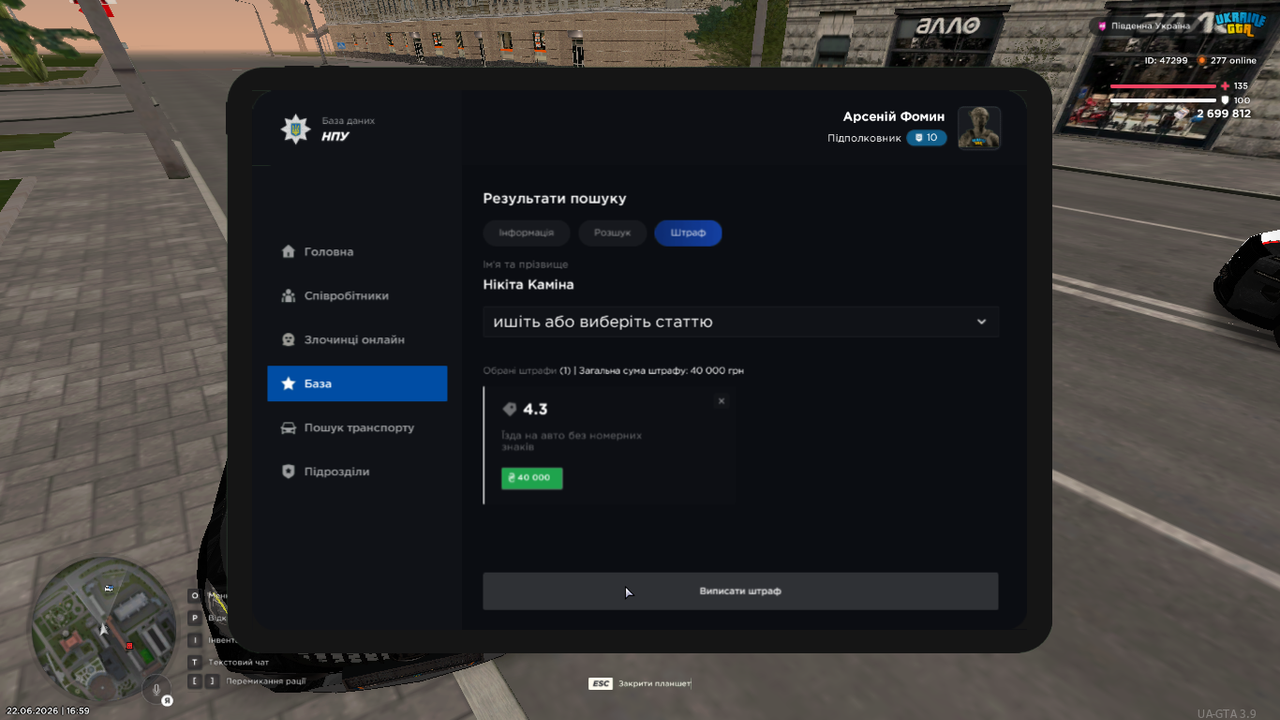Click the tag icon next to 4.3
This screenshot has width=1280, height=720.
click(510, 409)
